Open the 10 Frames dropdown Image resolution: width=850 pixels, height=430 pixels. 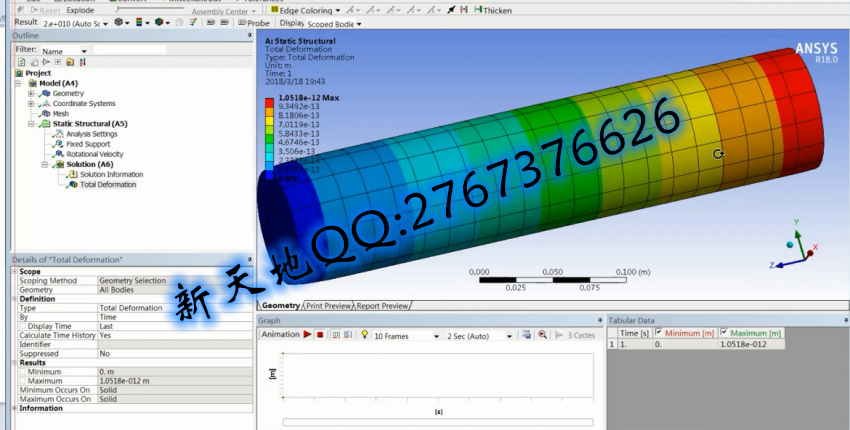(436, 336)
